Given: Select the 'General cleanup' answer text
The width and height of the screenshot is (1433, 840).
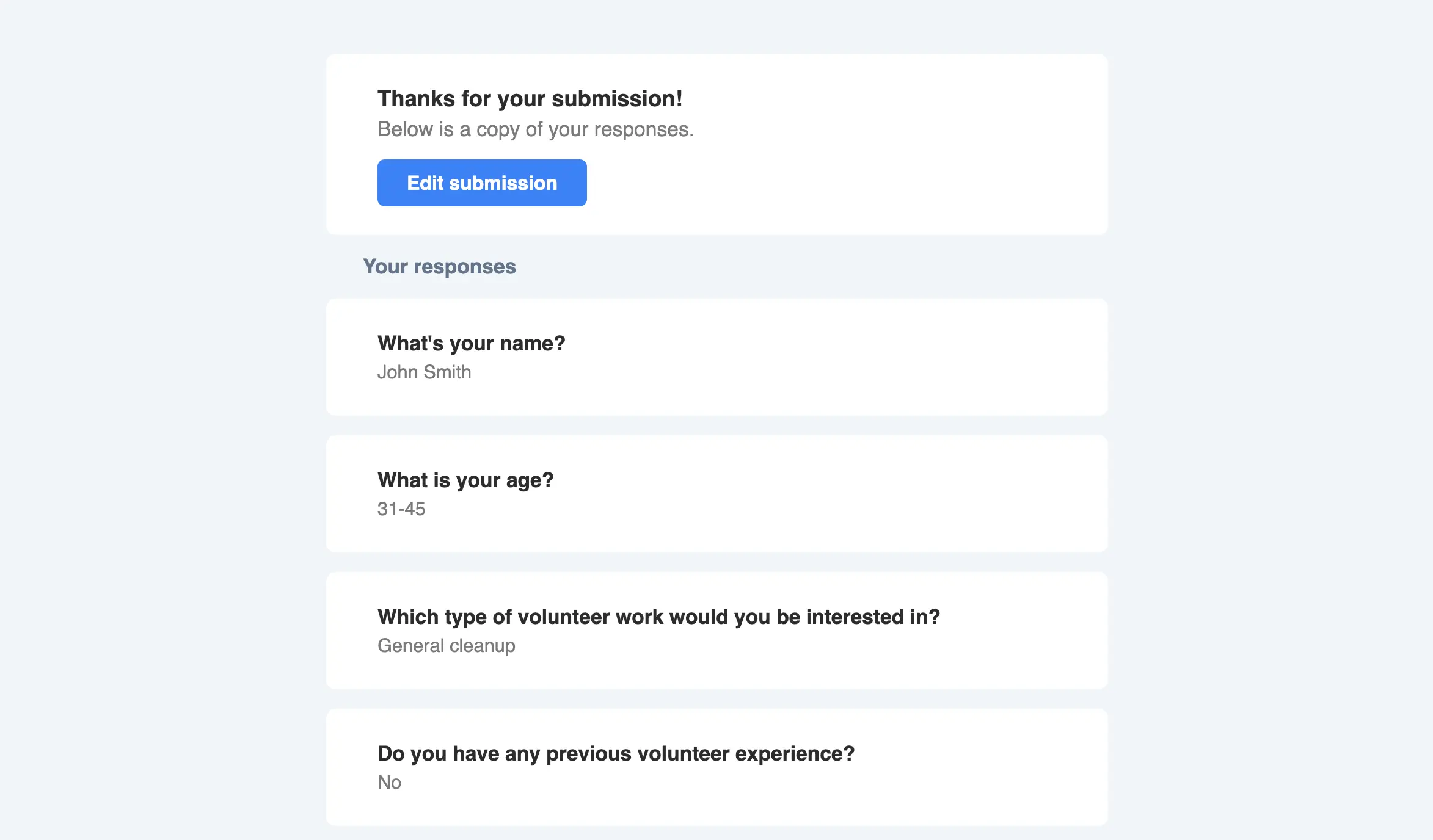Looking at the screenshot, I should [x=446, y=646].
